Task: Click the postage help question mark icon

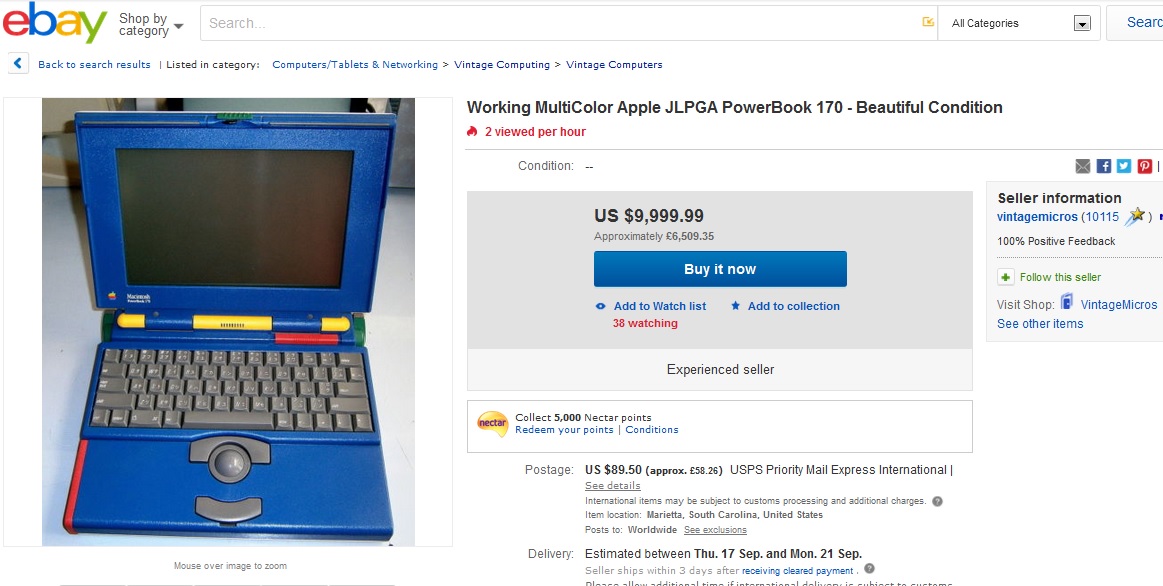Action: [x=937, y=501]
